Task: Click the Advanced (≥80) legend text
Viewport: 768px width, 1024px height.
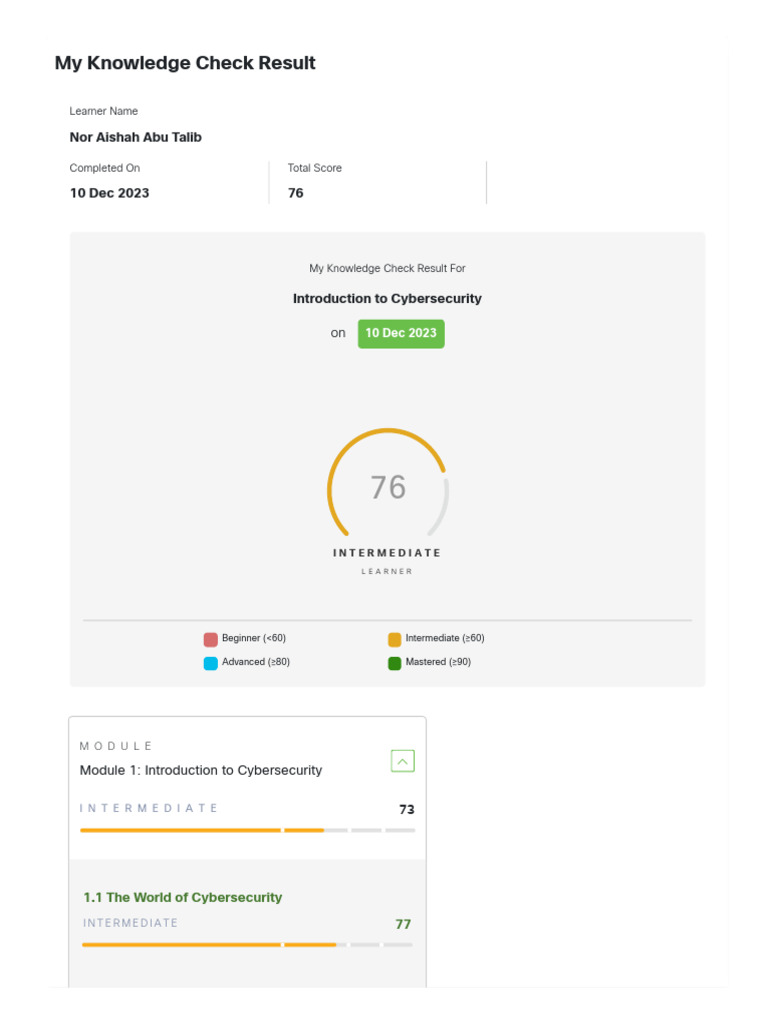Action: [256, 662]
